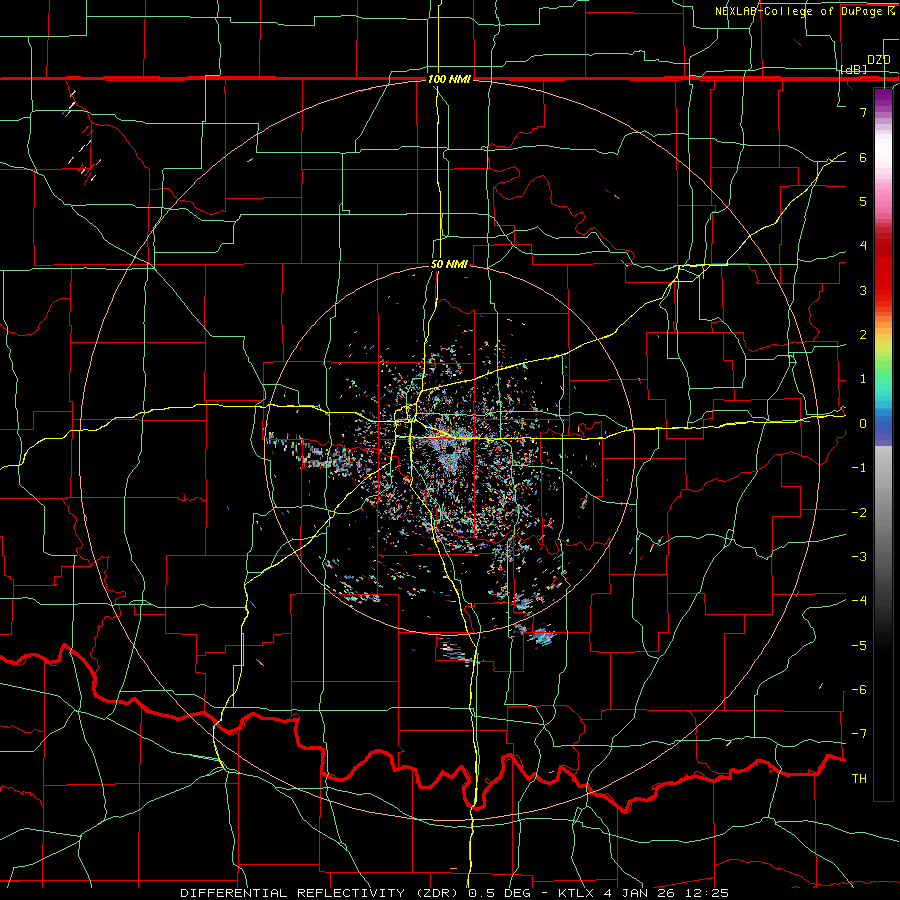Click the -4 value on the color scale

point(859,601)
